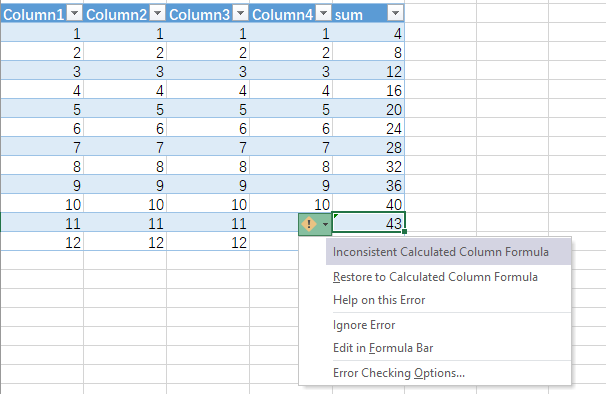Select the Column1 cell with value 5
The height and width of the screenshot is (394, 606).
coord(42,109)
